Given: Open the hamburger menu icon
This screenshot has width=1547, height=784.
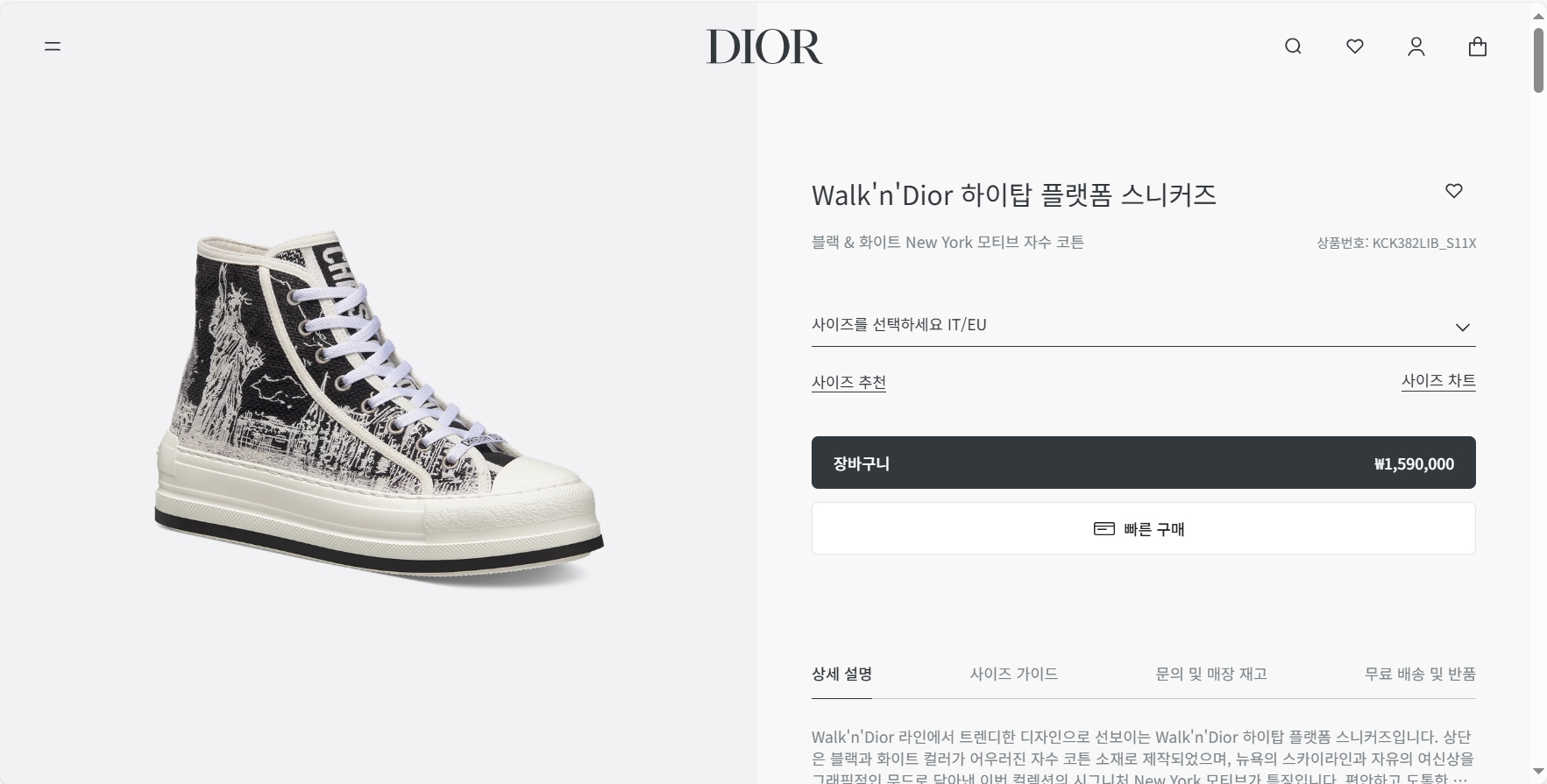Looking at the screenshot, I should point(53,46).
